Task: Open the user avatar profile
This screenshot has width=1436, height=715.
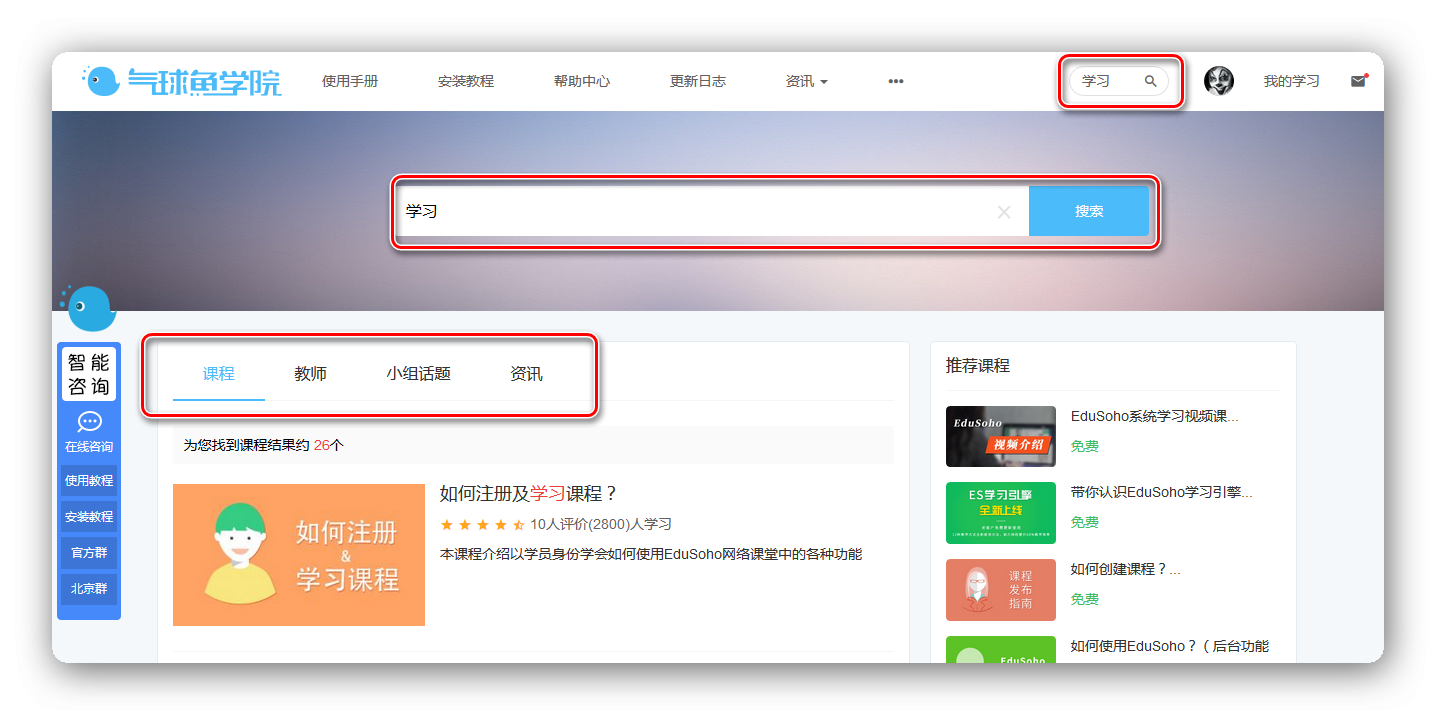Action: pos(1218,81)
